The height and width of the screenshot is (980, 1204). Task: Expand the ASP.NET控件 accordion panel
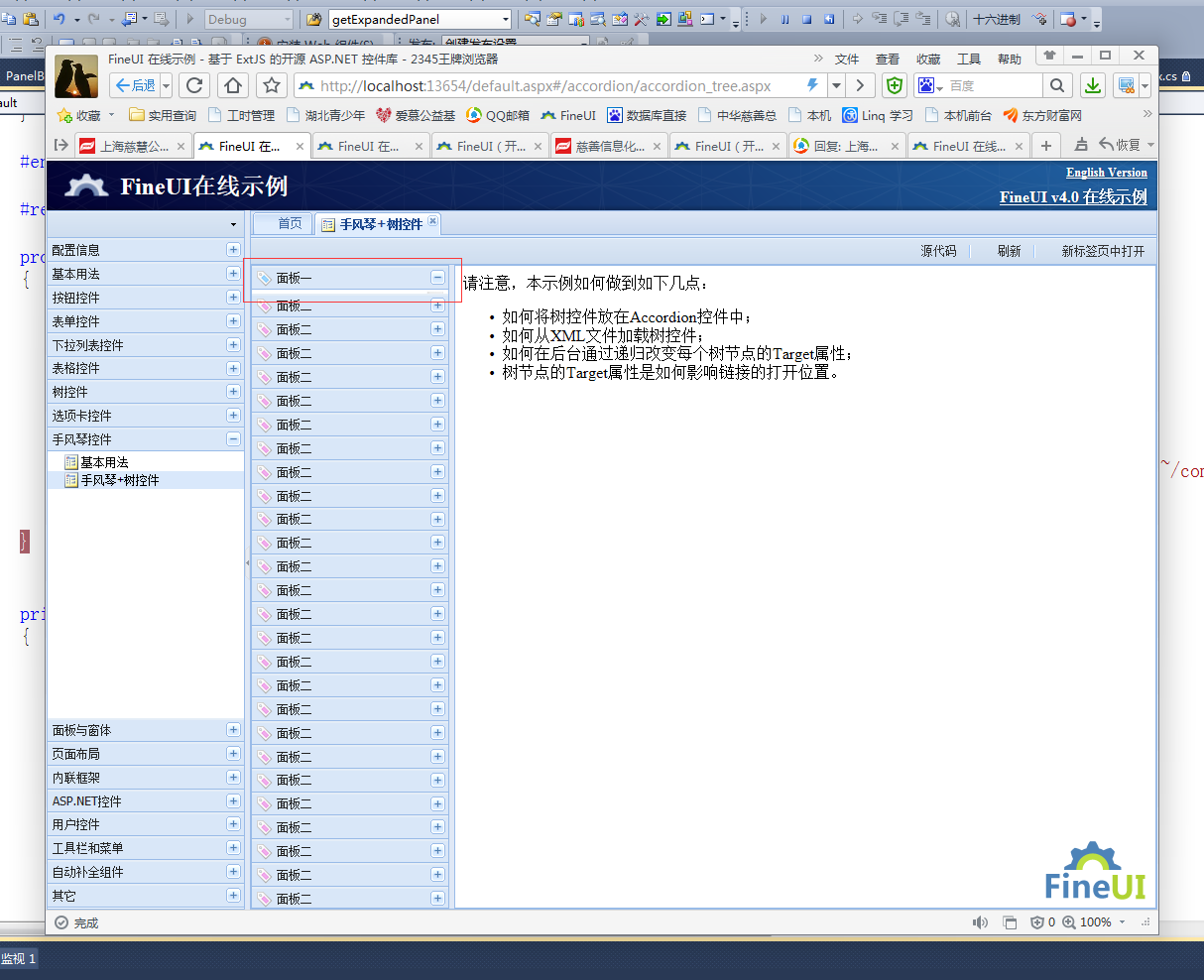[233, 801]
